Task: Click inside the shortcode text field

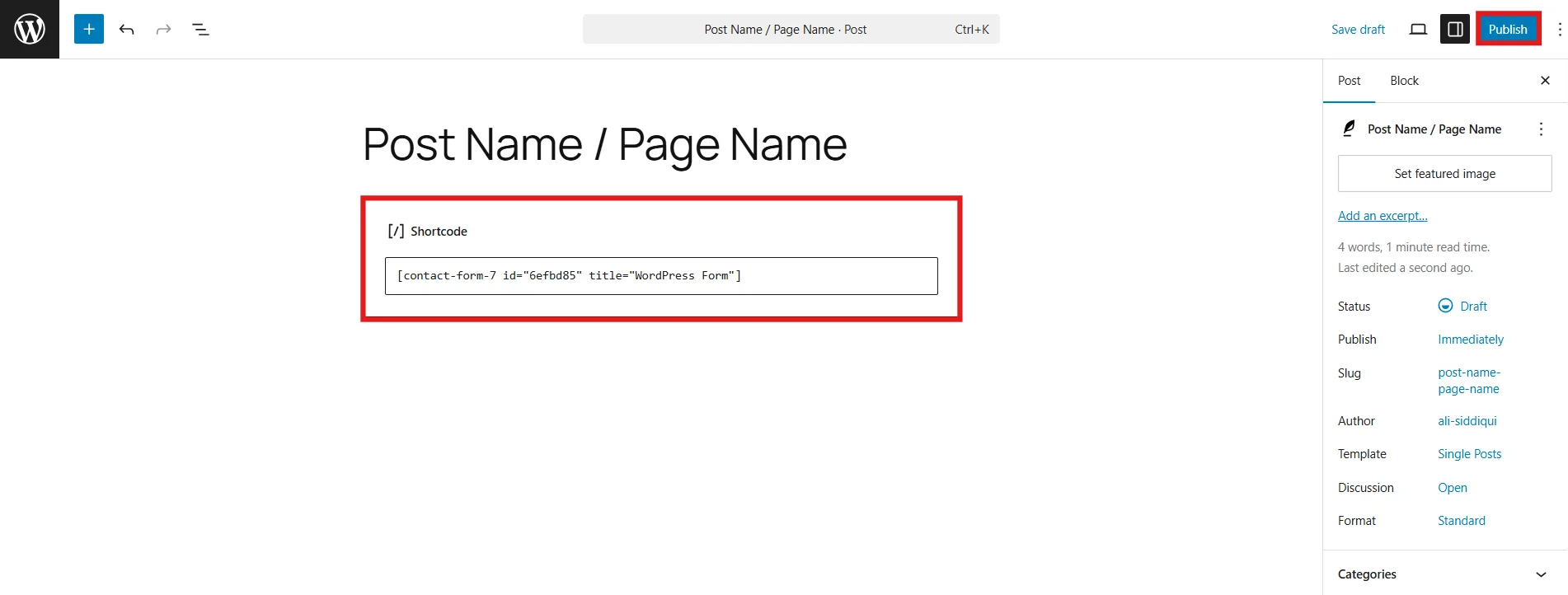Action: (661, 276)
